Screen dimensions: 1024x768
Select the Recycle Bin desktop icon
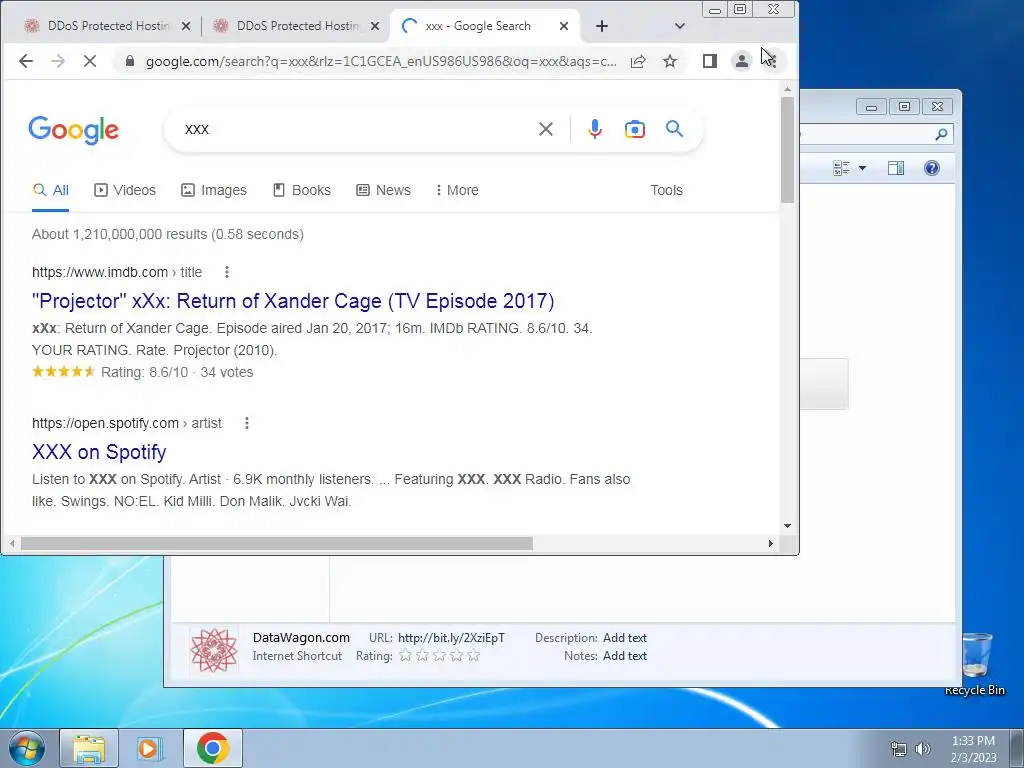[x=975, y=664]
